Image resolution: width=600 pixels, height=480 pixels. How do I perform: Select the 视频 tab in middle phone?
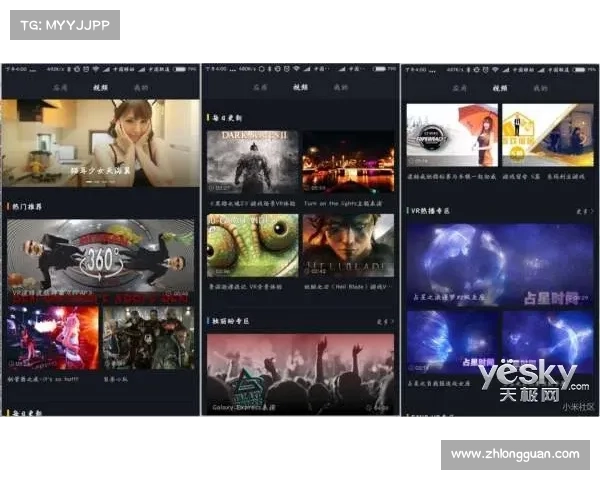click(300, 88)
